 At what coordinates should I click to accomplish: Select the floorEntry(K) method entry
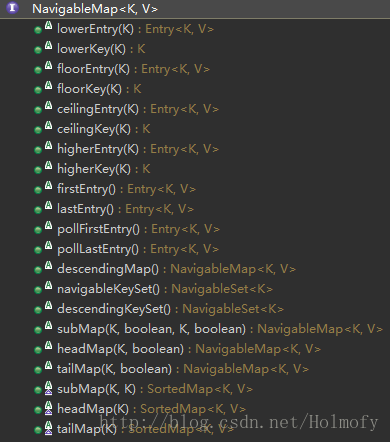click(x=133, y=69)
